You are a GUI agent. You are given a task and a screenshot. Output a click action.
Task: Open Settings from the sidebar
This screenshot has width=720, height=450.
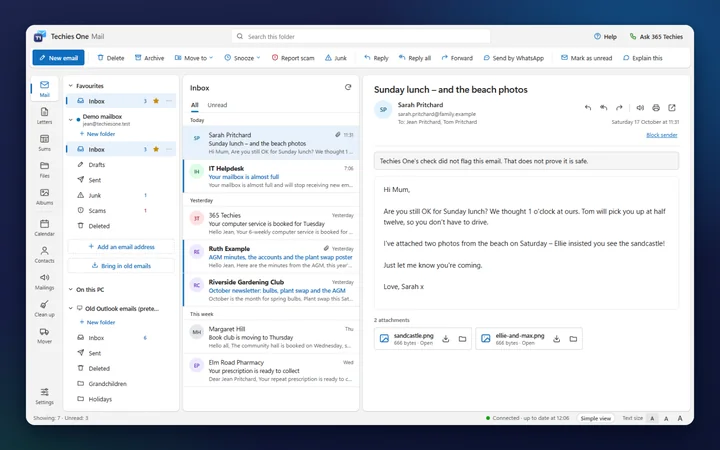point(45,396)
